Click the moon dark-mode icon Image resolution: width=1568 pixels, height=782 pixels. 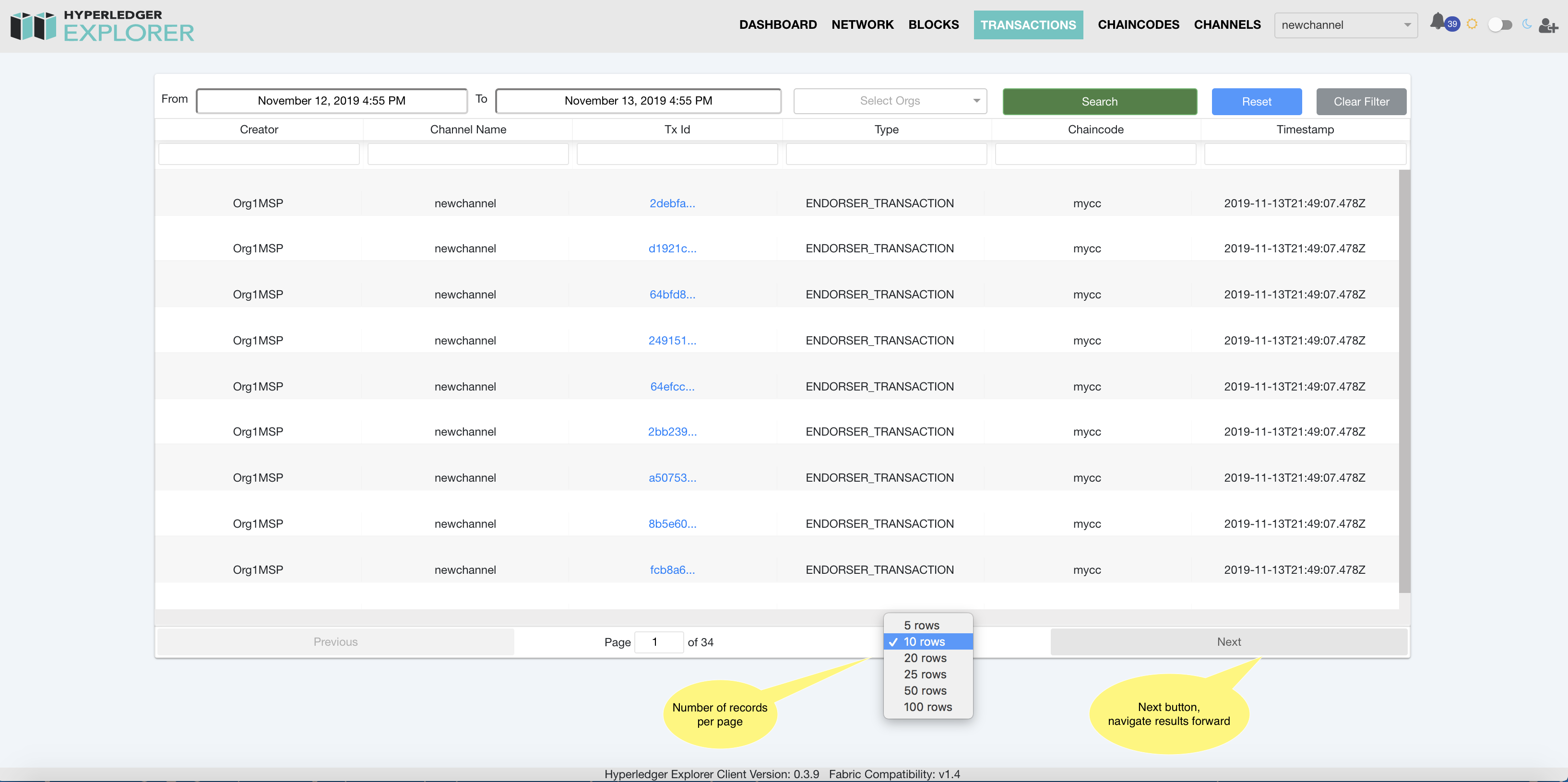[1527, 24]
